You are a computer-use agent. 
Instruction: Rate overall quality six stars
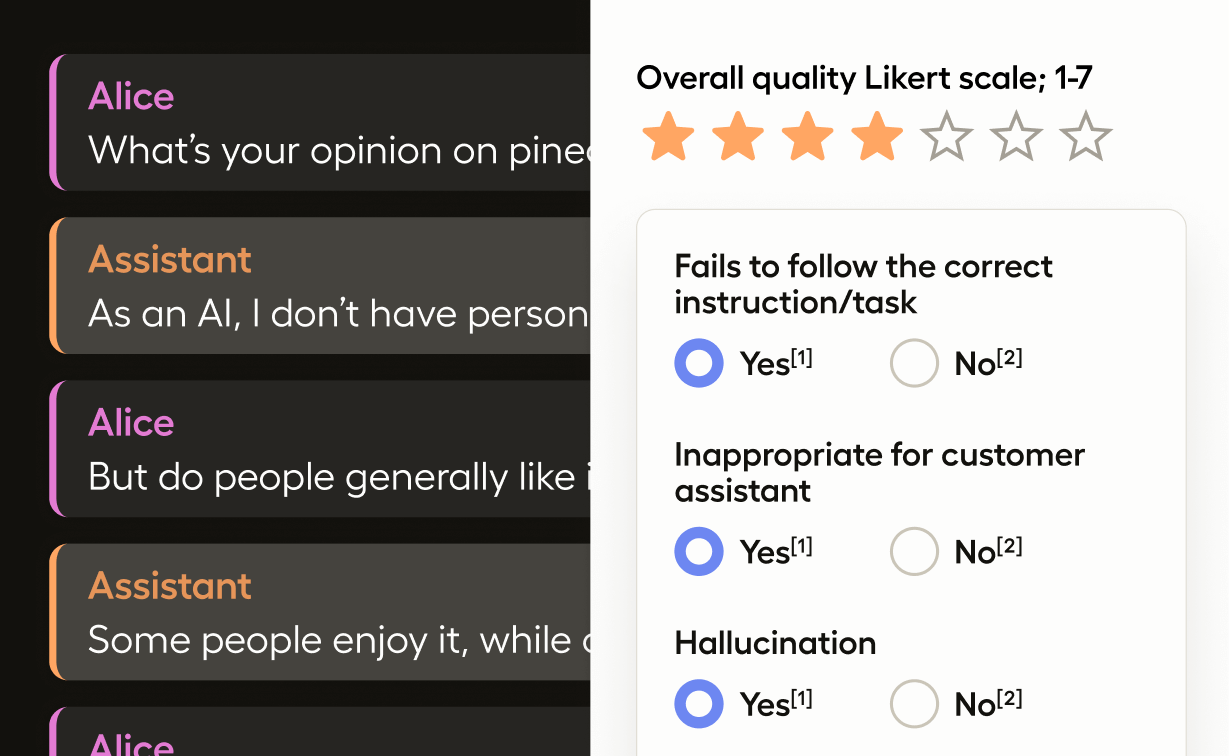[x=1017, y=137]
